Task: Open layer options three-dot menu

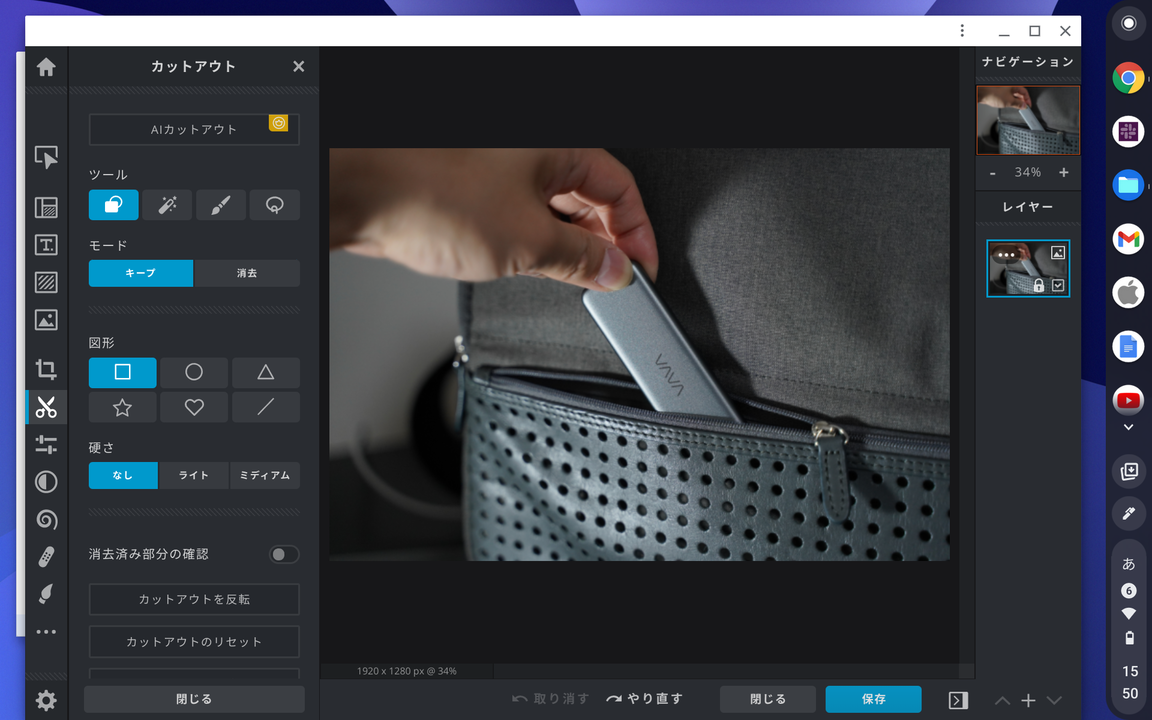Action: tap(1007, 255)
